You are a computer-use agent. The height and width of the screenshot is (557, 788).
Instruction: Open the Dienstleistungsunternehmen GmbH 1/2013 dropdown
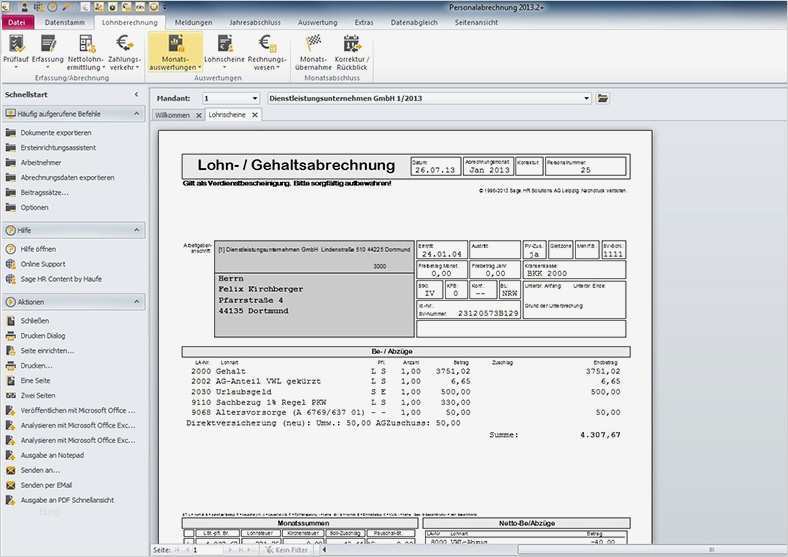586,99
